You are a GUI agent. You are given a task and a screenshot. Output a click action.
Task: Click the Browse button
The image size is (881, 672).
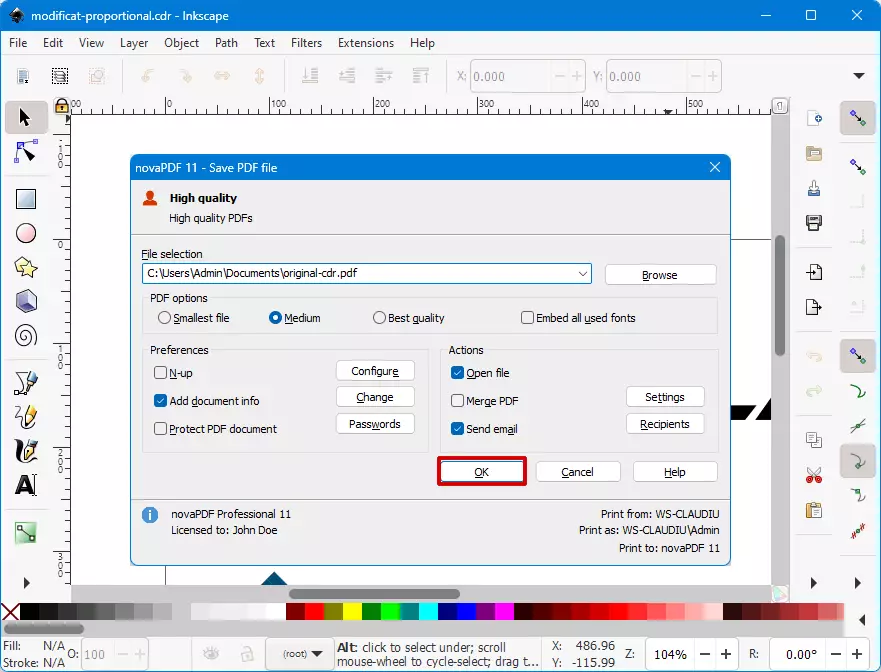point(660,275)
